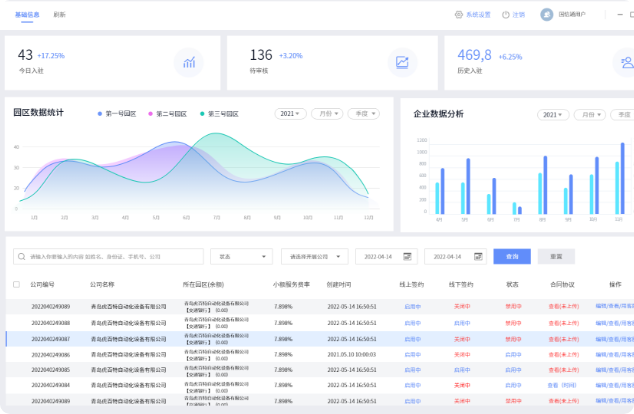Image resolution: width=634 pixels, height=414 pixels.
Task: Click the blue 查询 button
Action: pyautogui.click(x=512, y=256)
